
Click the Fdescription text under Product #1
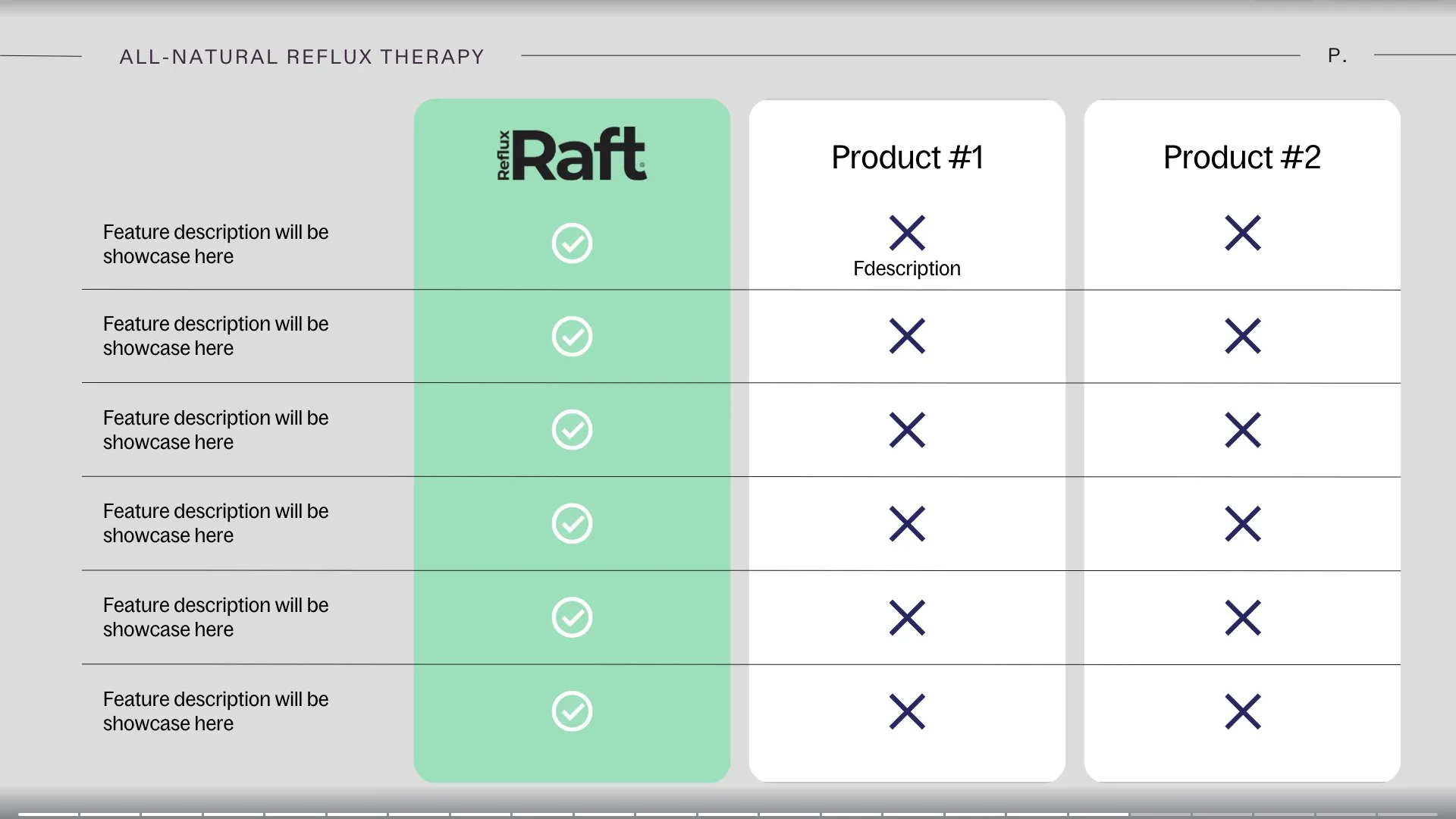tap(907, 268)
